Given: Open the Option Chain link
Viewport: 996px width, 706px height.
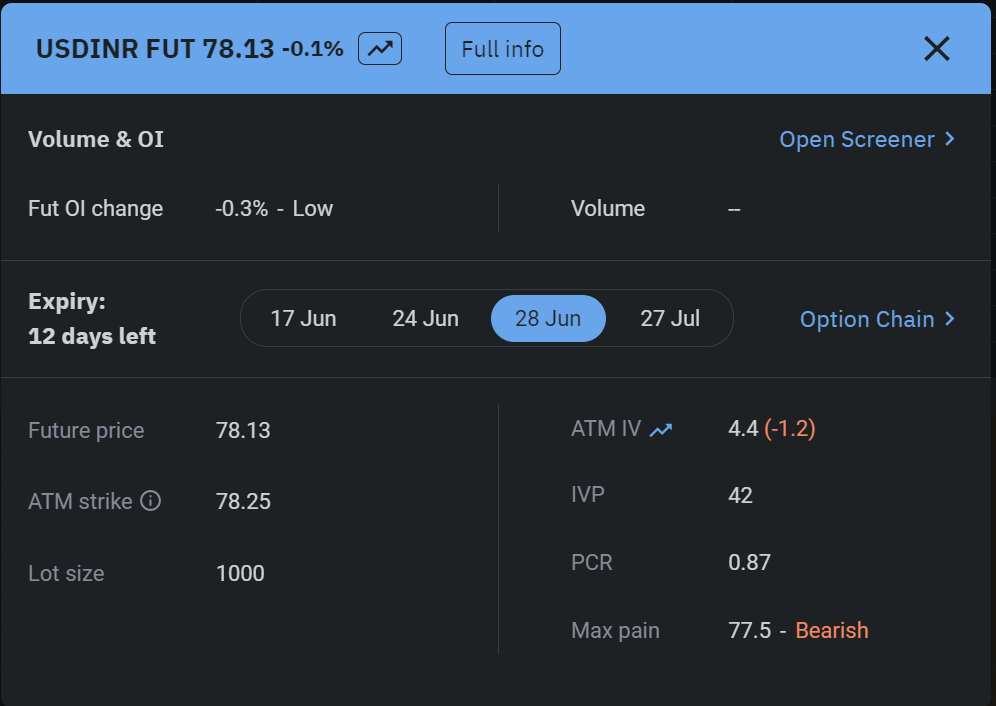Looking at the screenshot, I should 877,319.
